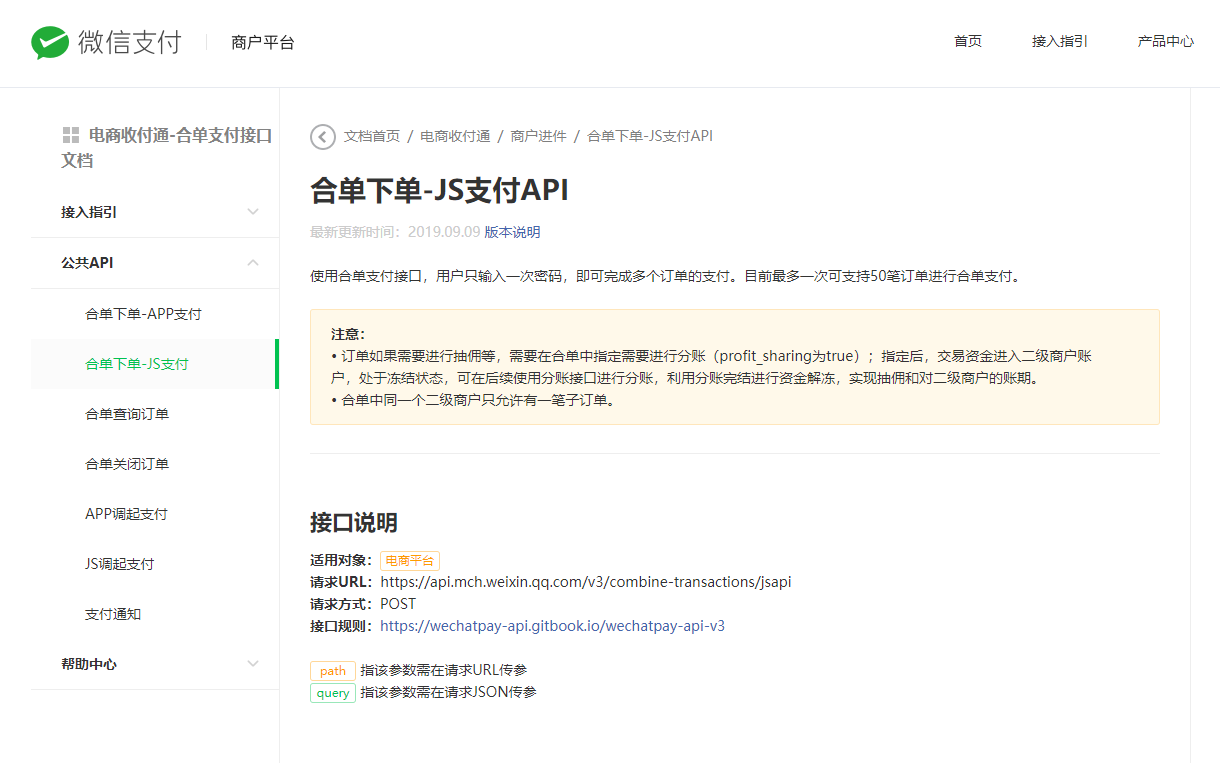Click the 接口说明 section heading
1220x763 pixels.
[354, 523]
